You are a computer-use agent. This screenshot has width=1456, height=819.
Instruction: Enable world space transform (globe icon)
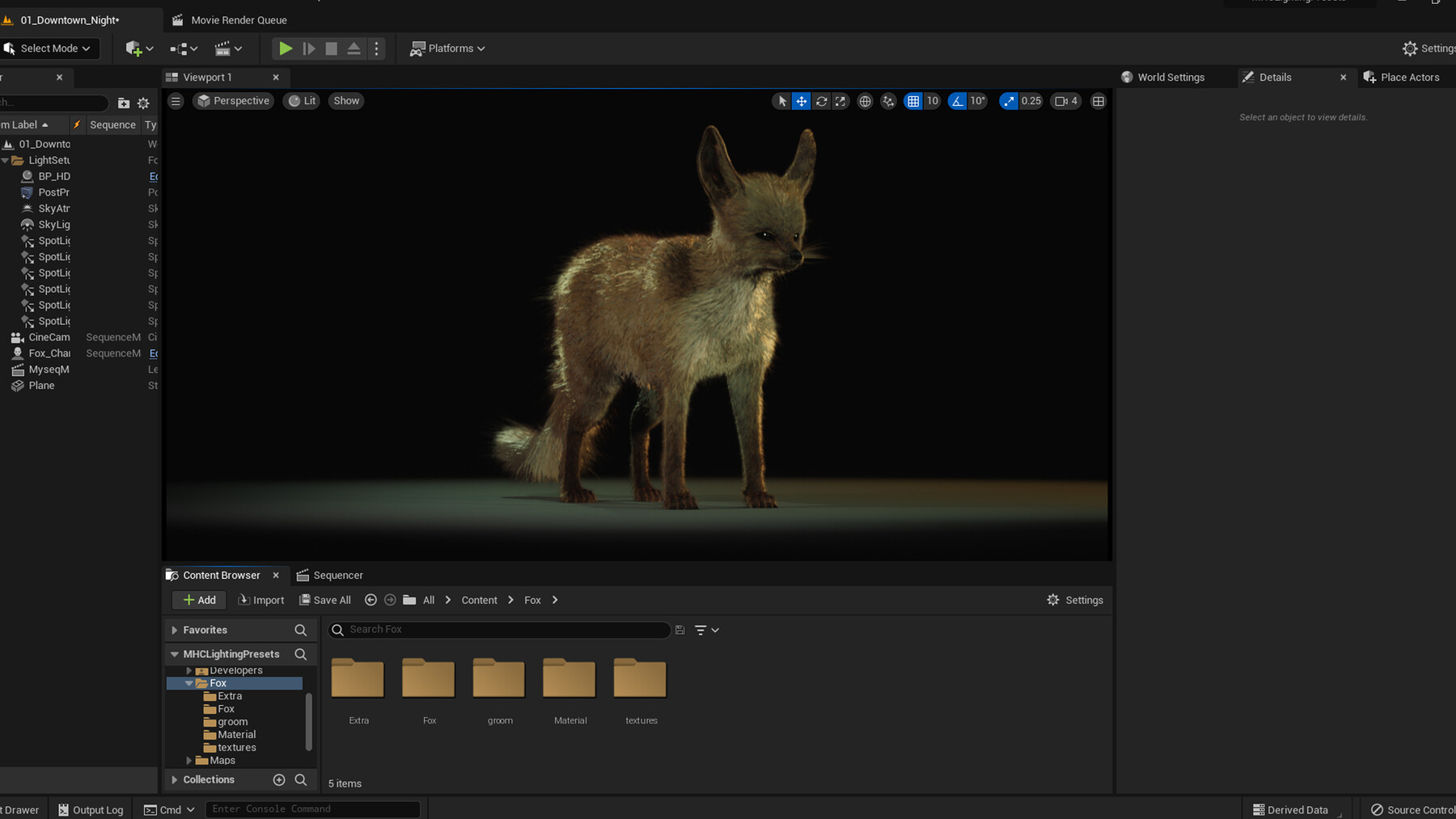865,100
